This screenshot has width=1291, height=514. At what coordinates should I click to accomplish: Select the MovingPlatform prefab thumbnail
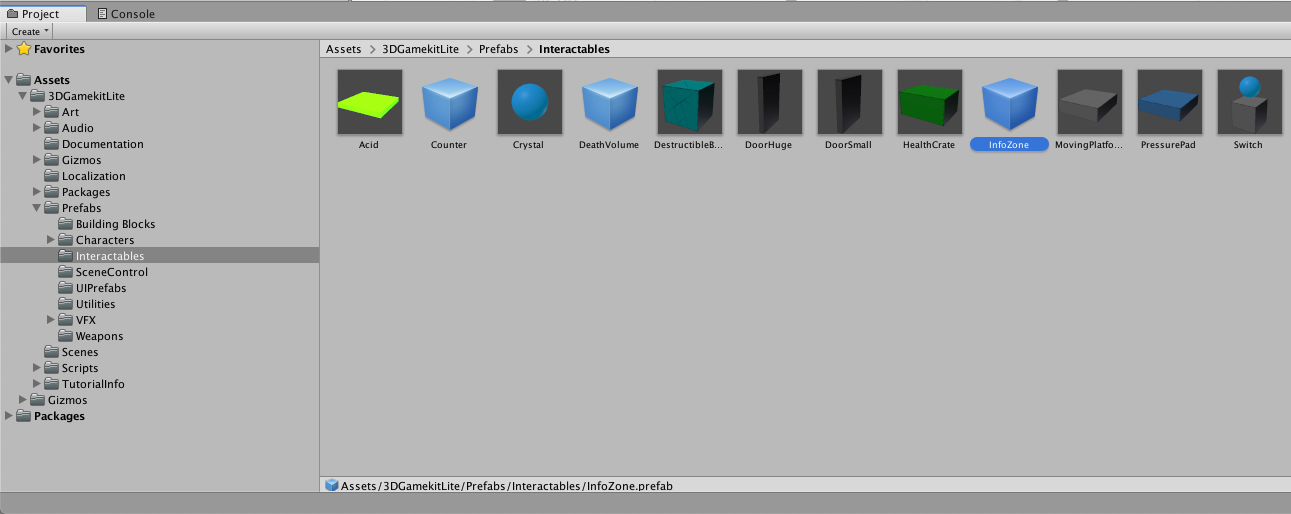click(x=1089, y=102)
